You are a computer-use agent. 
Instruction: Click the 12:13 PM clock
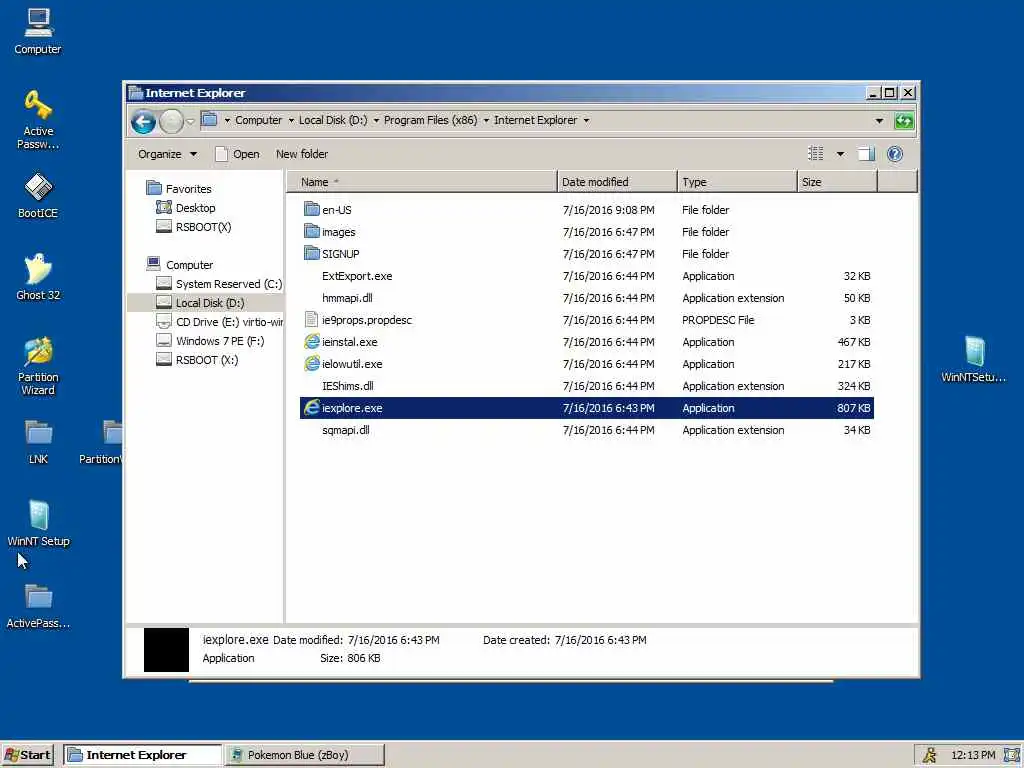pyautogui.click(x=972, y=755)
